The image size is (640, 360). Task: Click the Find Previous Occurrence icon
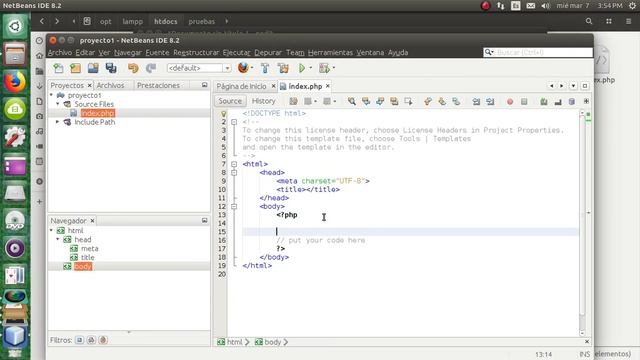366,101
